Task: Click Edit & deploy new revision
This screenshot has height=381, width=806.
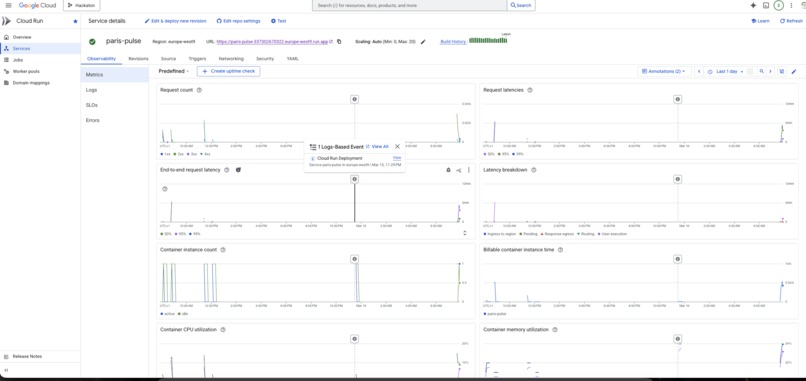Action: point(175,21)
